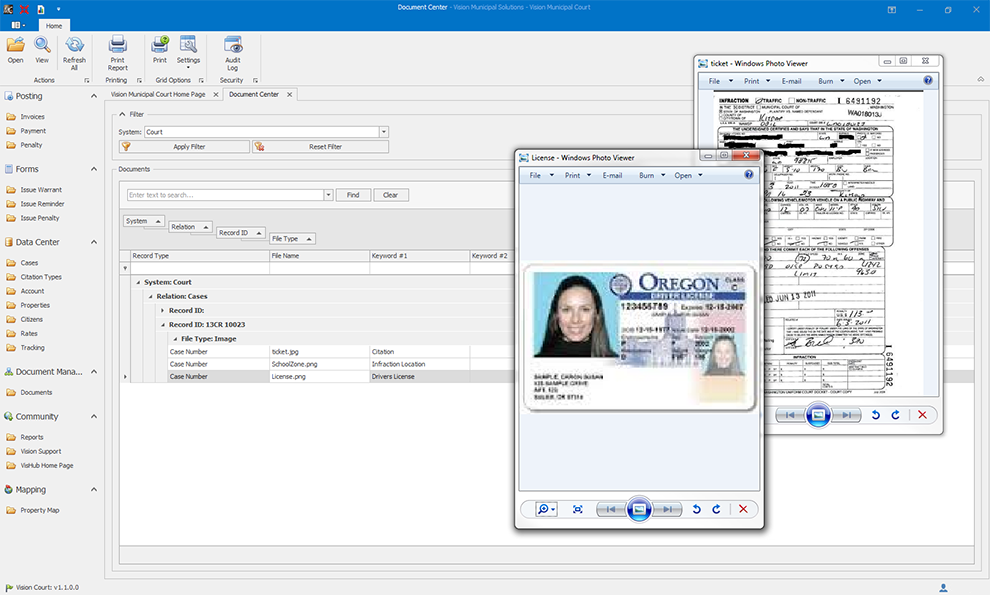Expand the empty Record ID group row
This screenshot has height=595, width=990.
click(x=162, y=311)
